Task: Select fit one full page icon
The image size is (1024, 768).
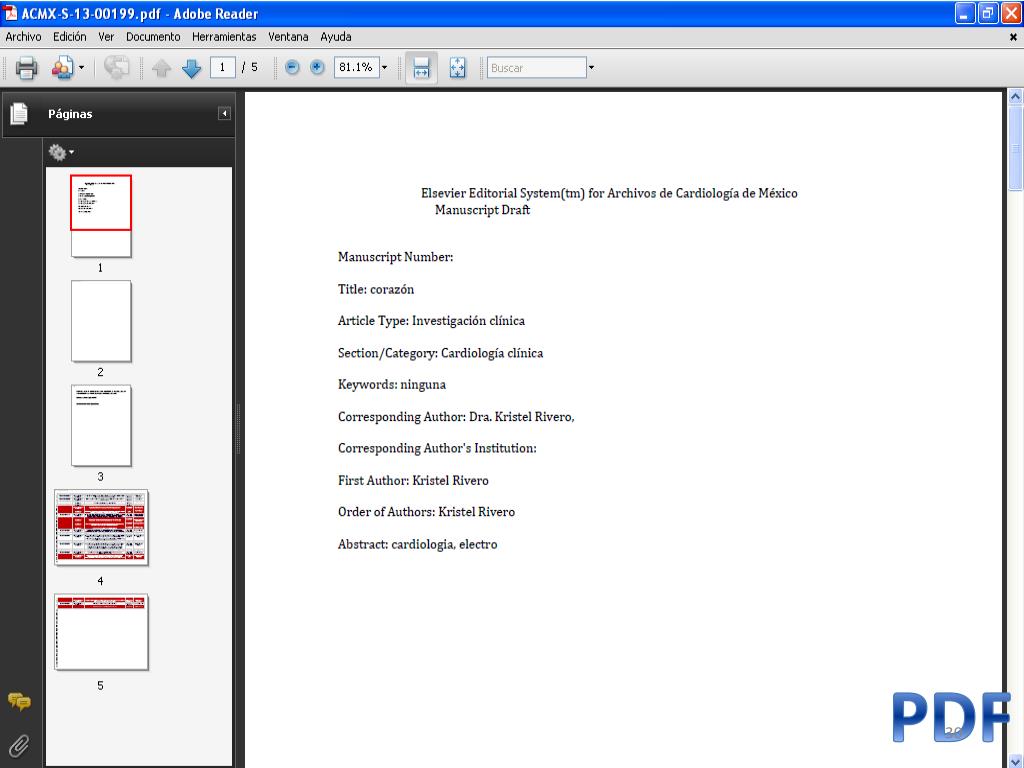Action: pos(458,67)
